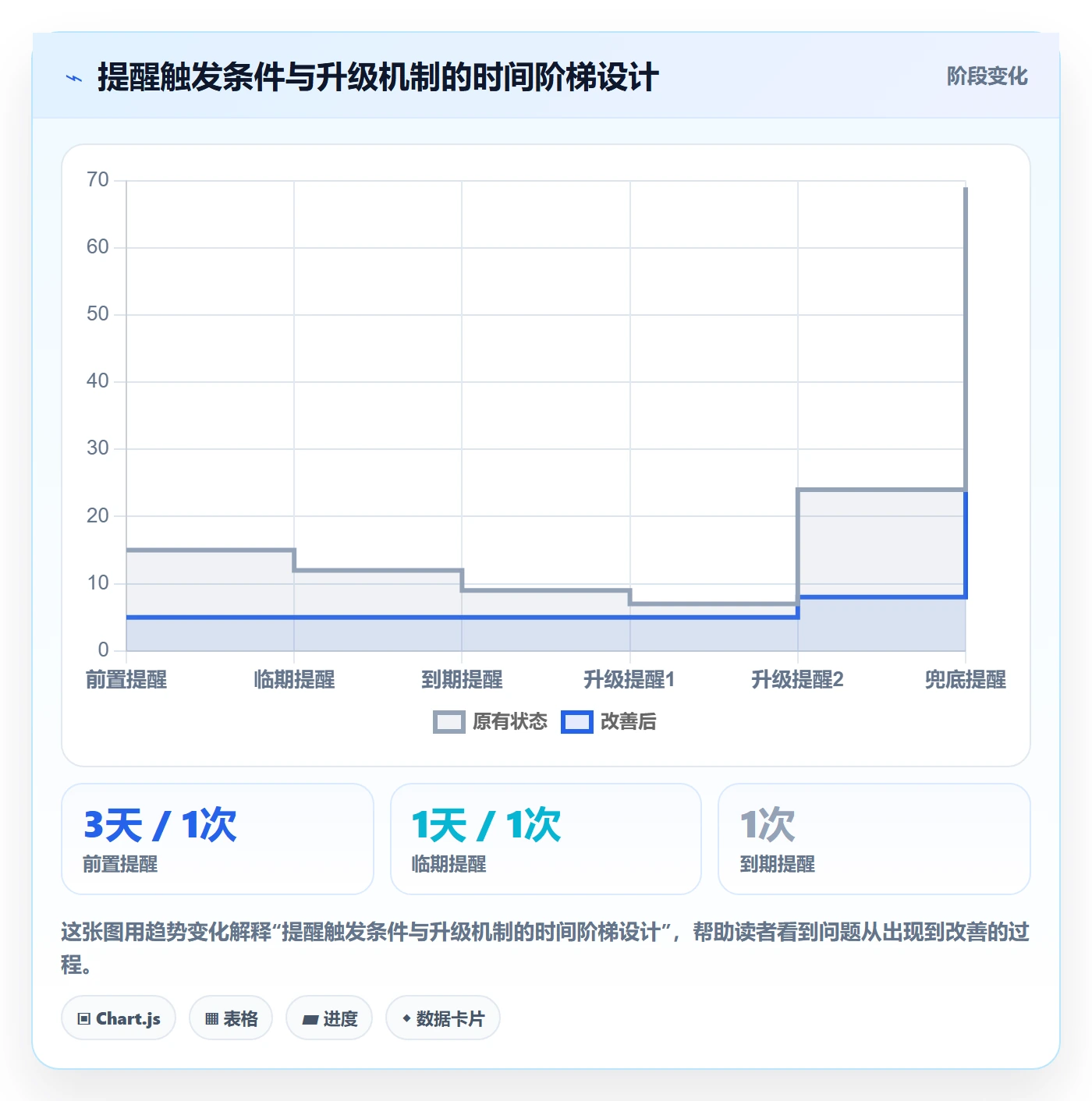Open the 1次 到期提醒 card

click(874, 839)
